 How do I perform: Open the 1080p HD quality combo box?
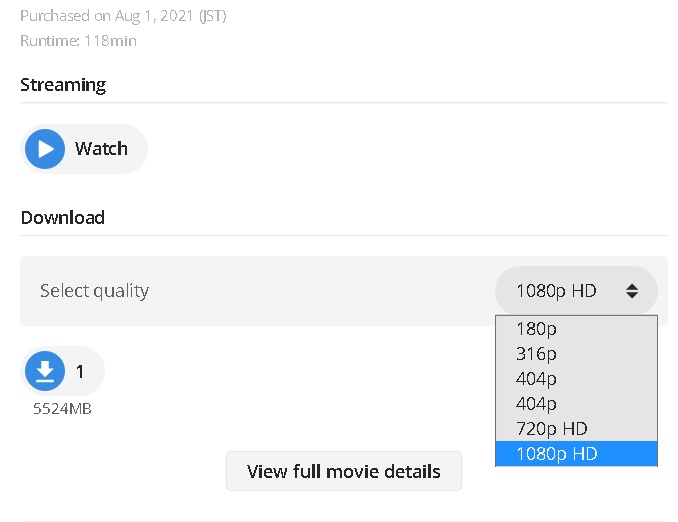pyautogui.click(x=576, y=291)
